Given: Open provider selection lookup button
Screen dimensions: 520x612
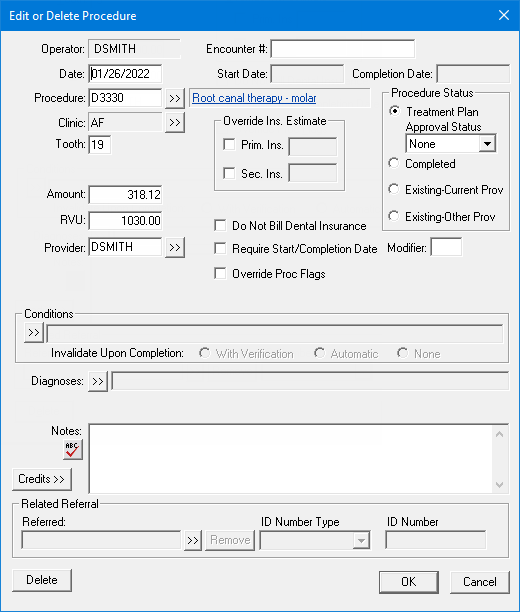Looking at the screenshot, I should pos(175,247).
